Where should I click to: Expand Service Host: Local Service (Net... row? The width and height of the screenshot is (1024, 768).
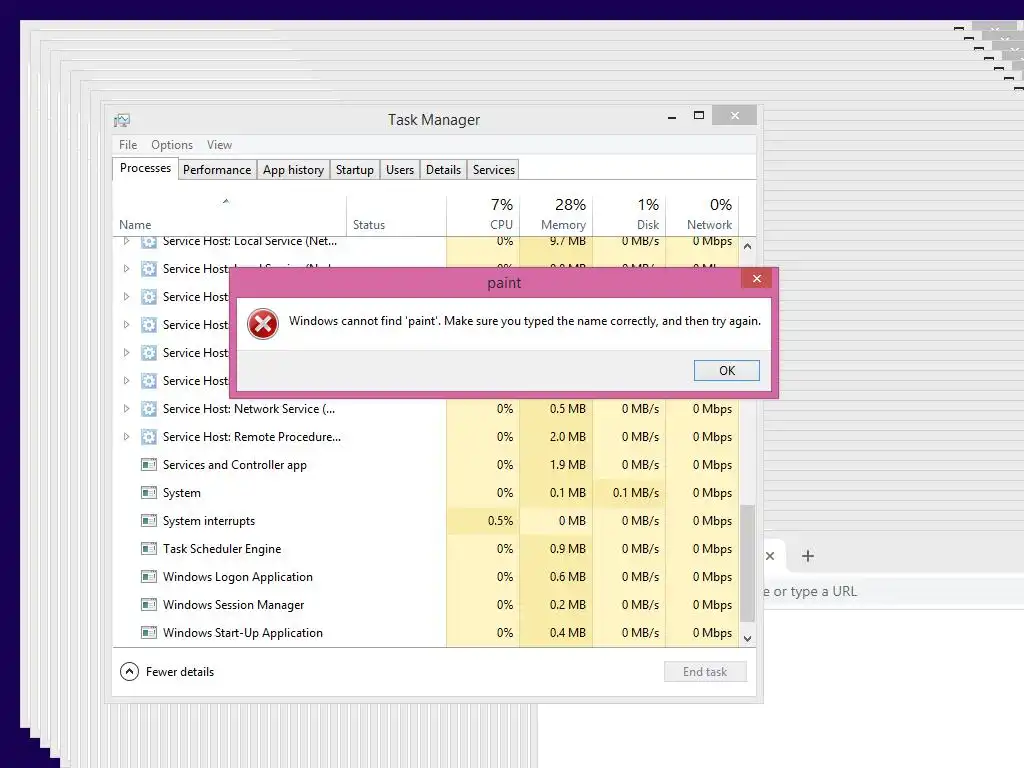127,241
